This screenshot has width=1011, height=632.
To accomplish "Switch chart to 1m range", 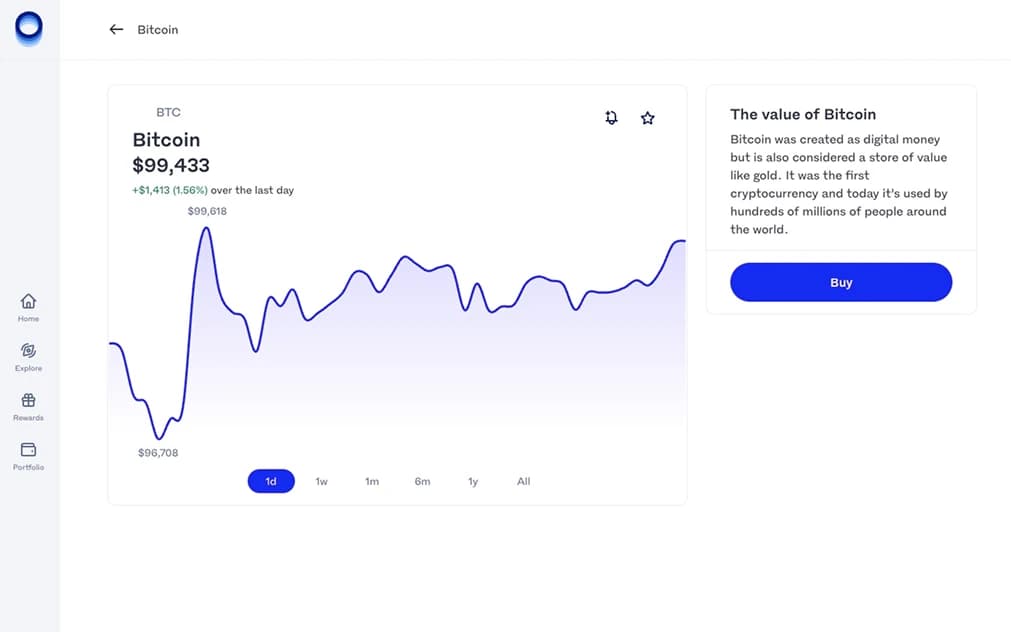I will (372, 482).
